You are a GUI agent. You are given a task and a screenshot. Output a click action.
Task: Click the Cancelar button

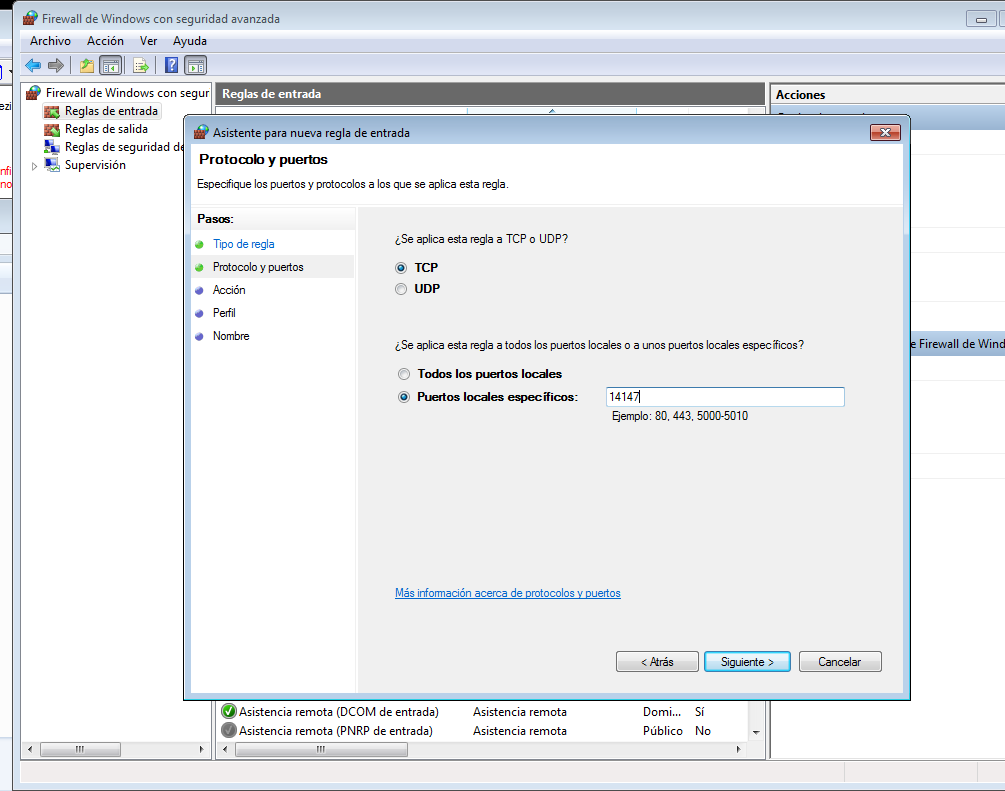click(840, 662)
